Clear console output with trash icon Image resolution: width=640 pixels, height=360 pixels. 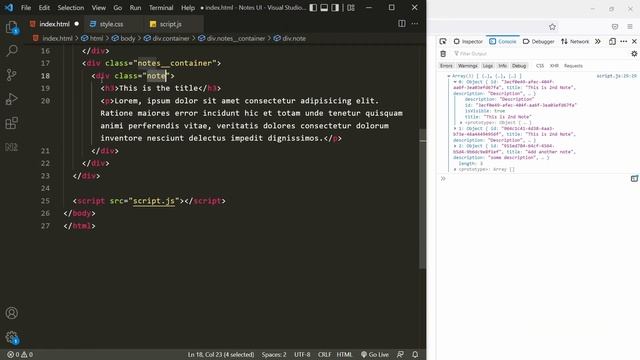(443, 53)
